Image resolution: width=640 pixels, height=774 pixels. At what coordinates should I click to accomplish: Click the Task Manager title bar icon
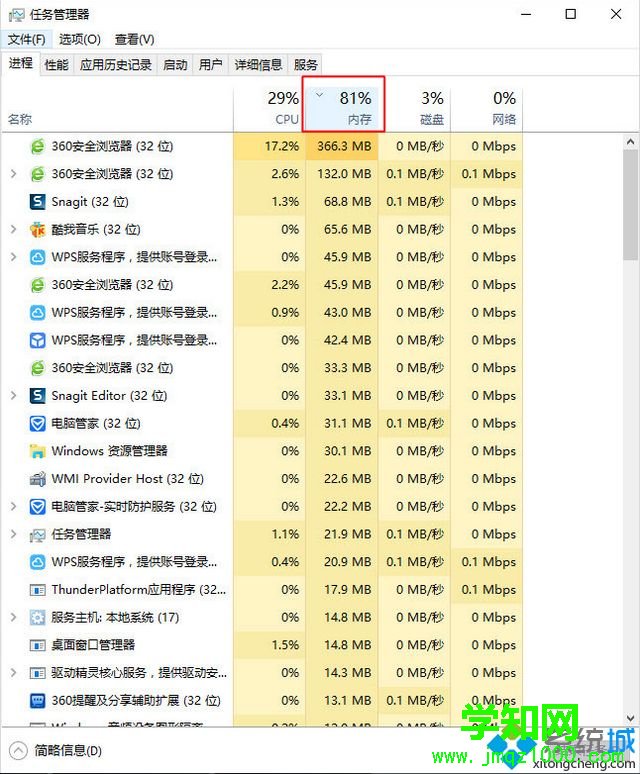(x=16, y=15)
